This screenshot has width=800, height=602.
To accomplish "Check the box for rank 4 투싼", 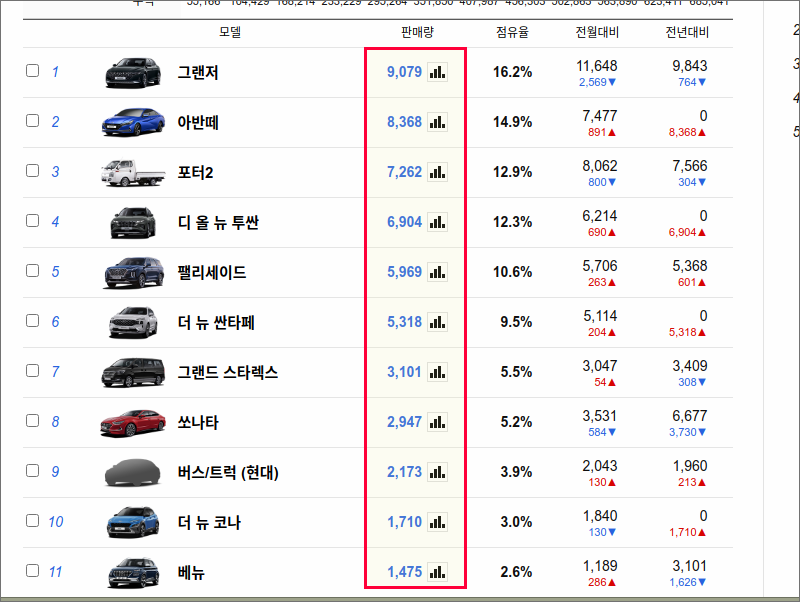I will (33, 220).
